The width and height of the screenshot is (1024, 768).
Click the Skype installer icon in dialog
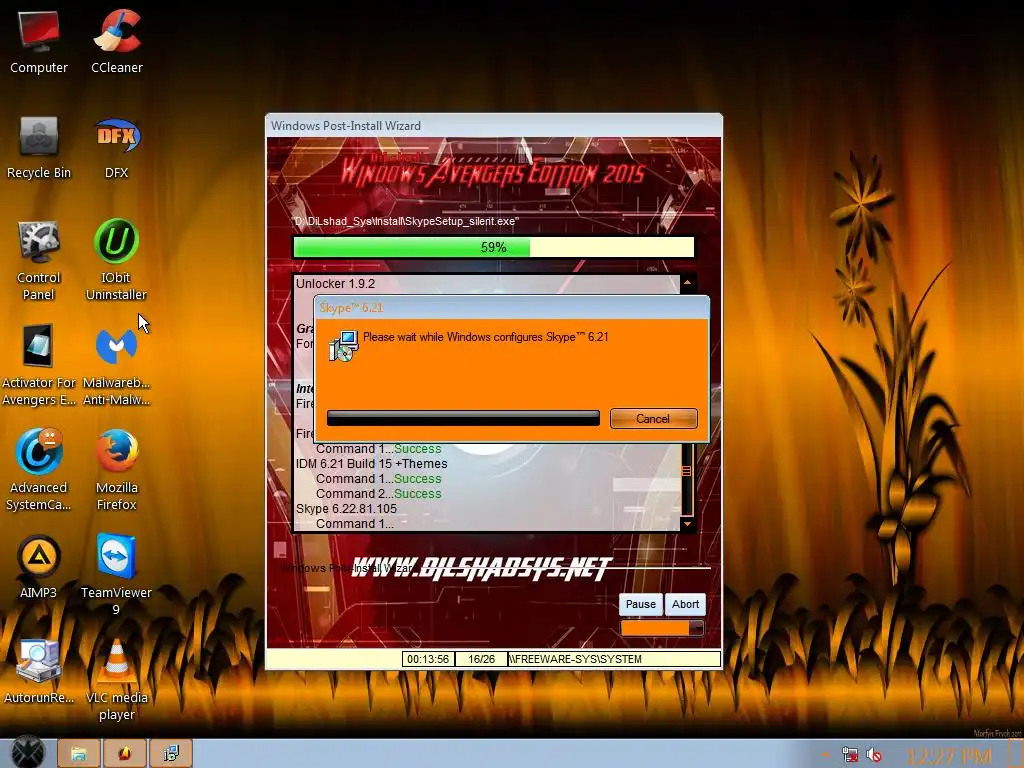344,345
